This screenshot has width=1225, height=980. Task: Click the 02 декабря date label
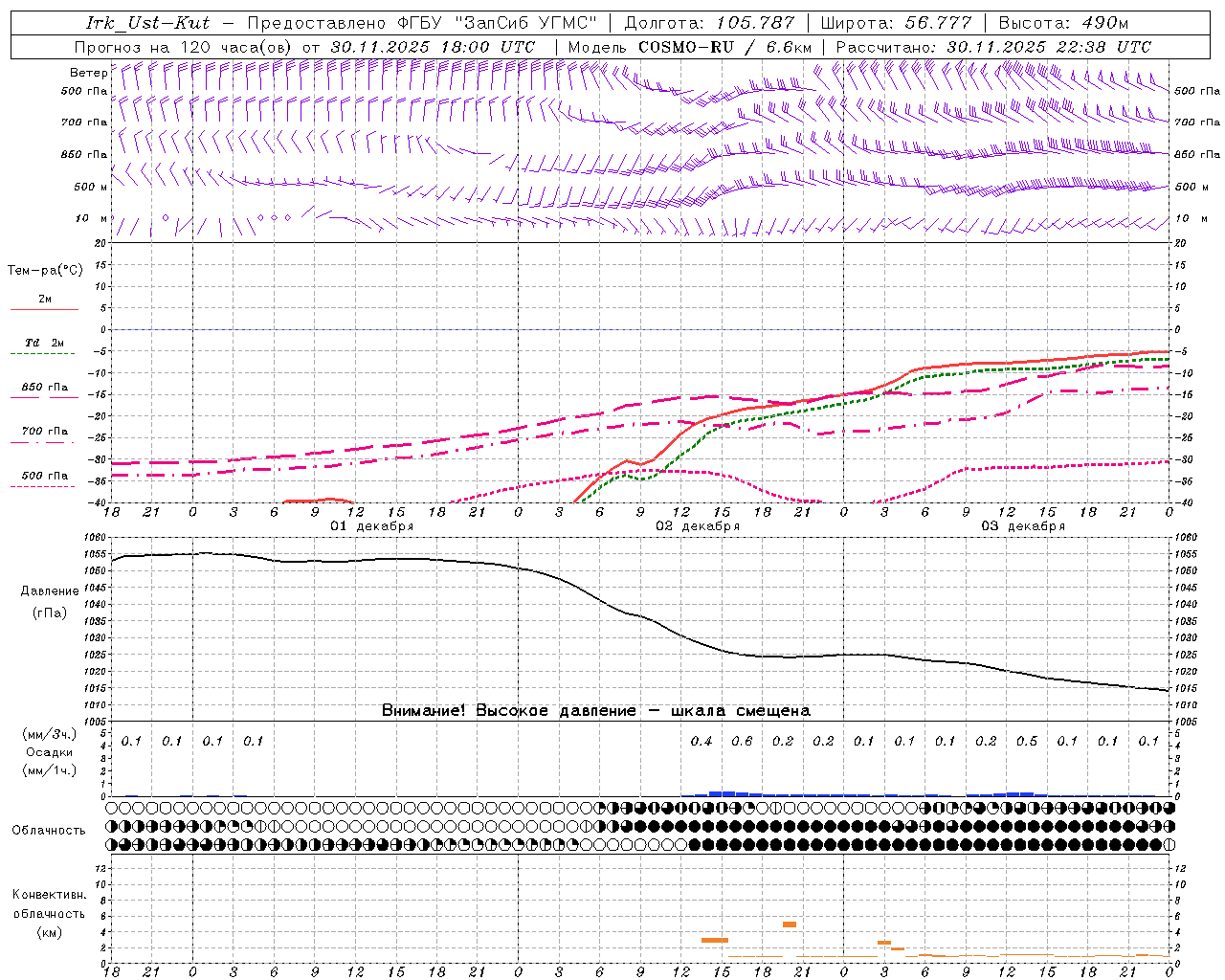pyautogui.click(x=698, y=526)
